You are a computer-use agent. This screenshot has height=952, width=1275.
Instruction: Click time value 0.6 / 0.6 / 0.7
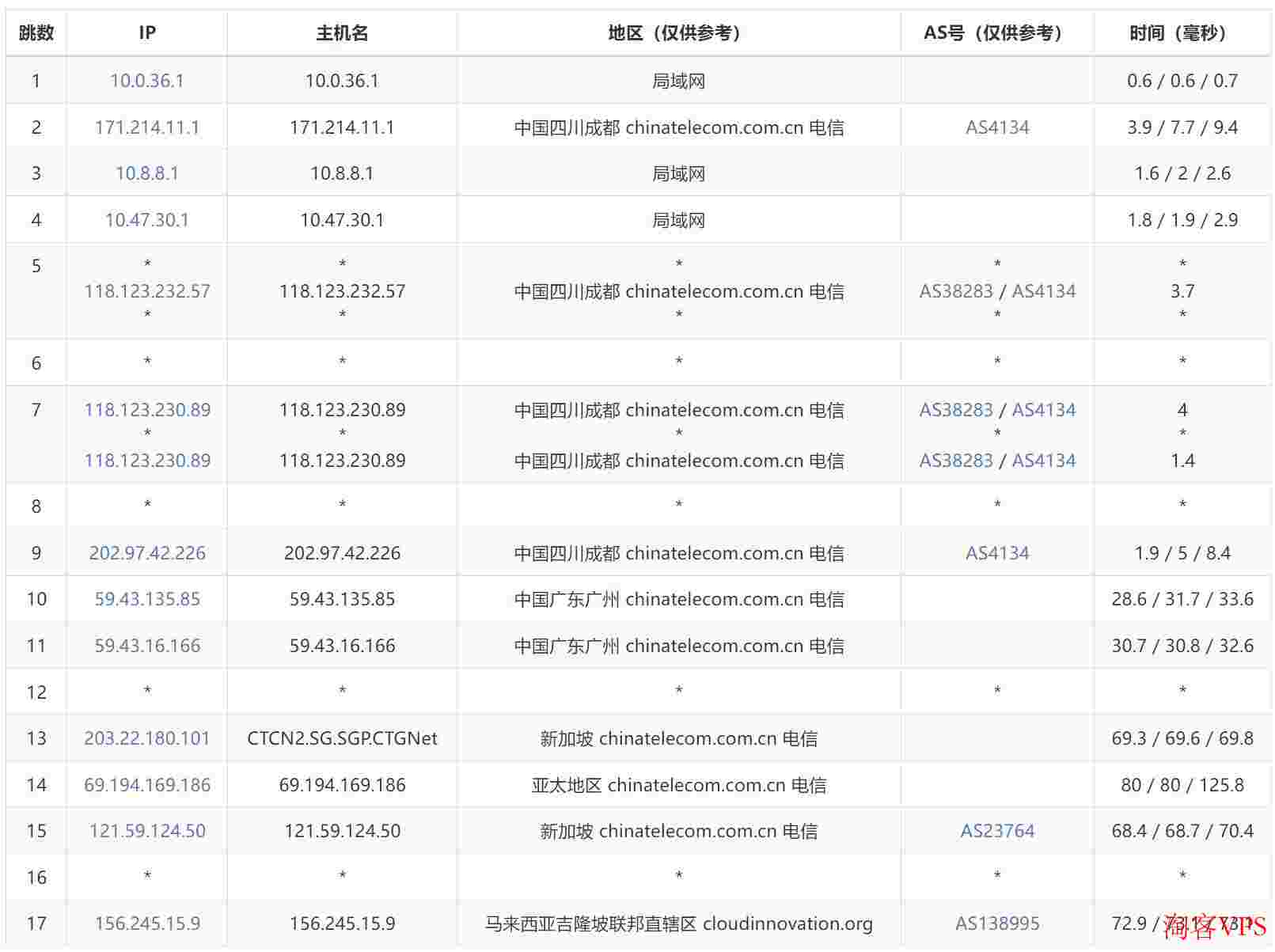coord(1182,81)
